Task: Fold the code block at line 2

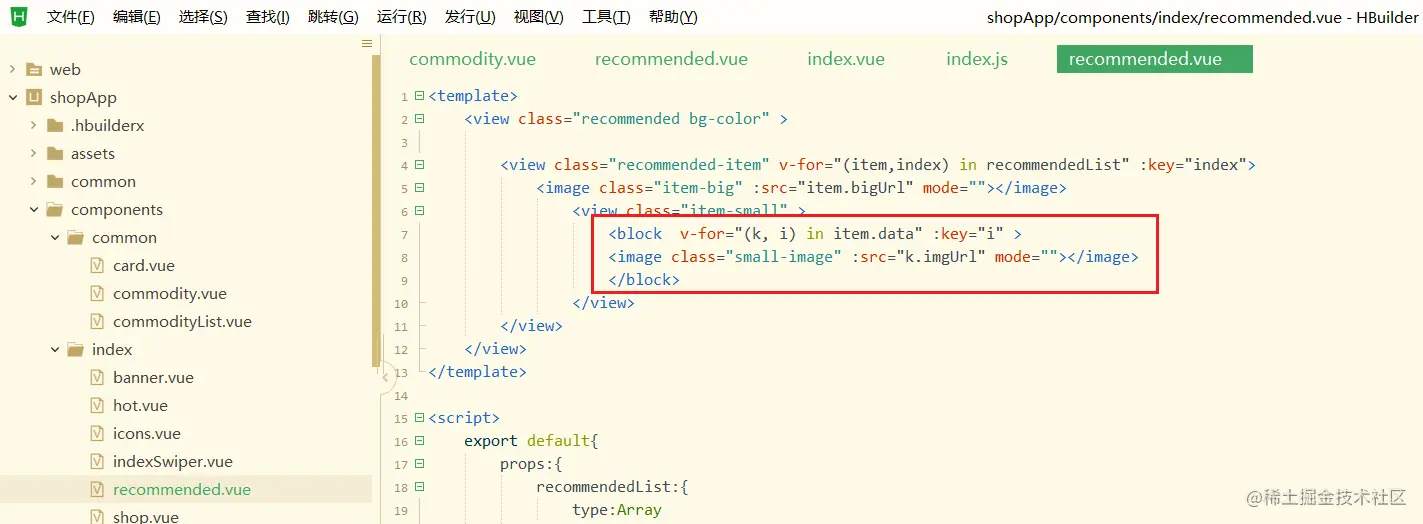Action: (x=420, y=119)
